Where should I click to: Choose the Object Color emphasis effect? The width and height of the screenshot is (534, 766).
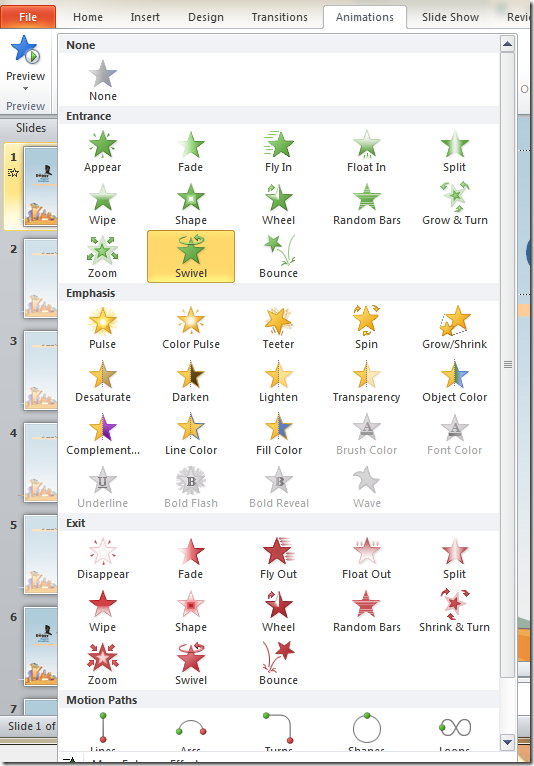(454, 381)
